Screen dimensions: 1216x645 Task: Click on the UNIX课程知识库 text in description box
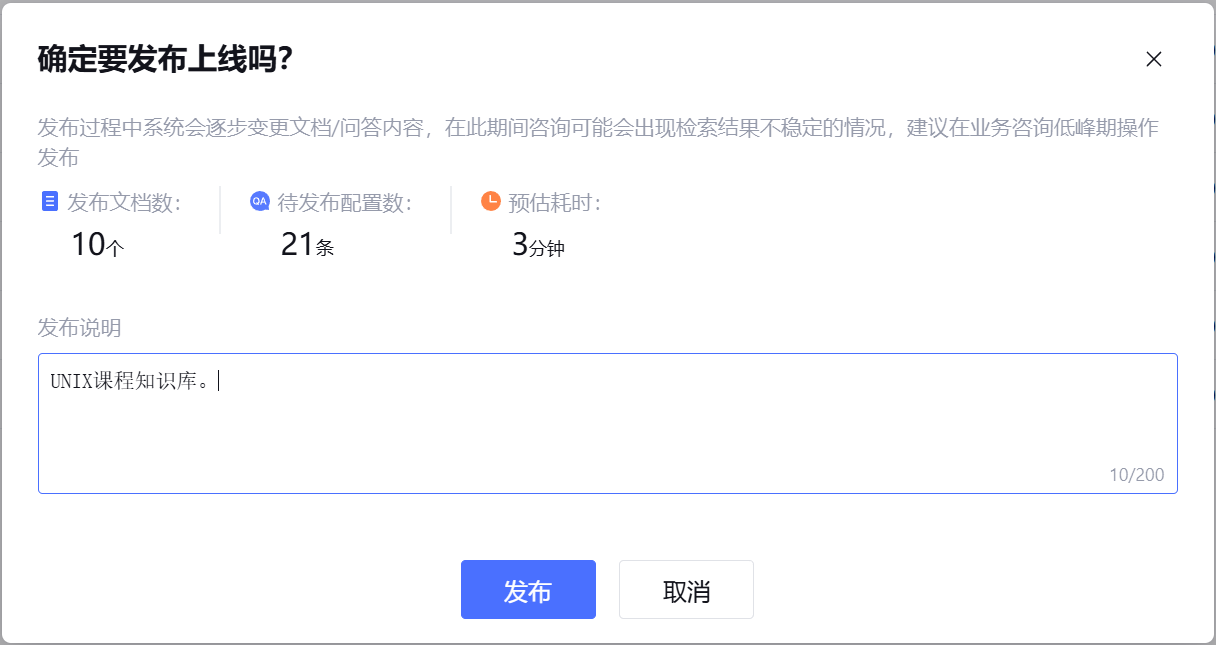pyautogui.click(x=130, y=381)
